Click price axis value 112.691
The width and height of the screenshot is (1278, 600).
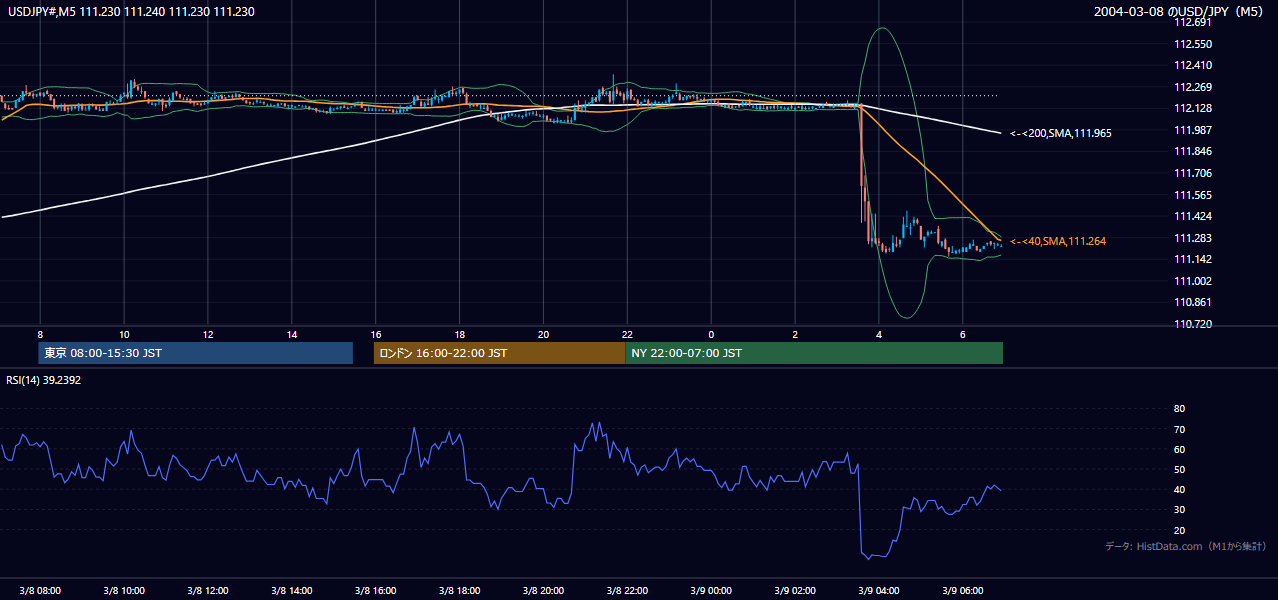1192,22
